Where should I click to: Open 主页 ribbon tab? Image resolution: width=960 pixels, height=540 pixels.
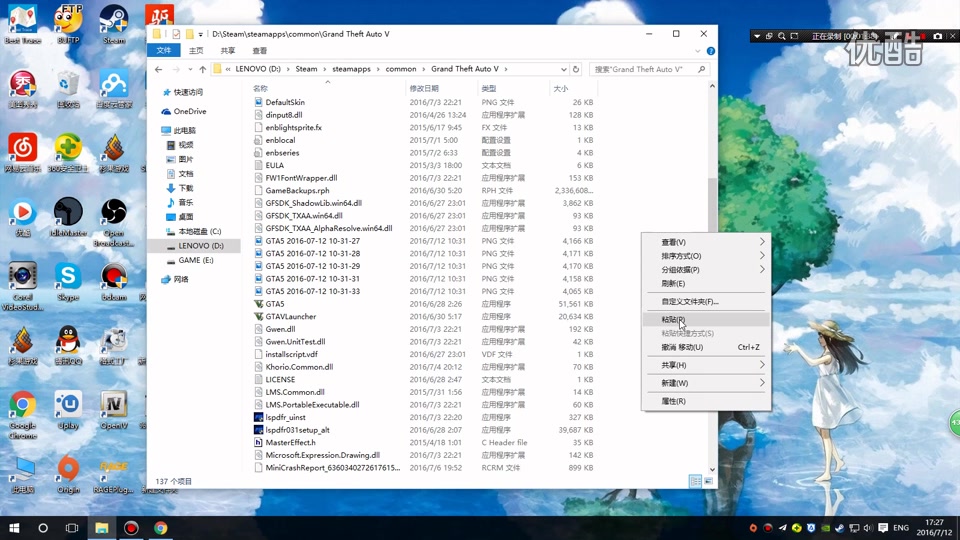196,51
